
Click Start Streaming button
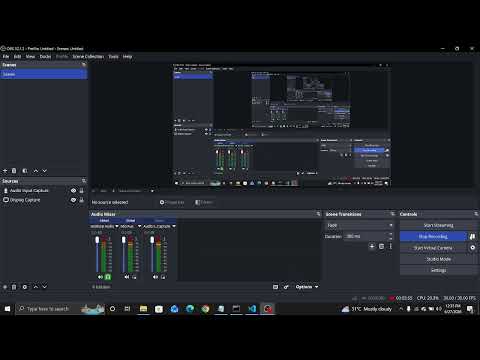[x=439, y=225]
